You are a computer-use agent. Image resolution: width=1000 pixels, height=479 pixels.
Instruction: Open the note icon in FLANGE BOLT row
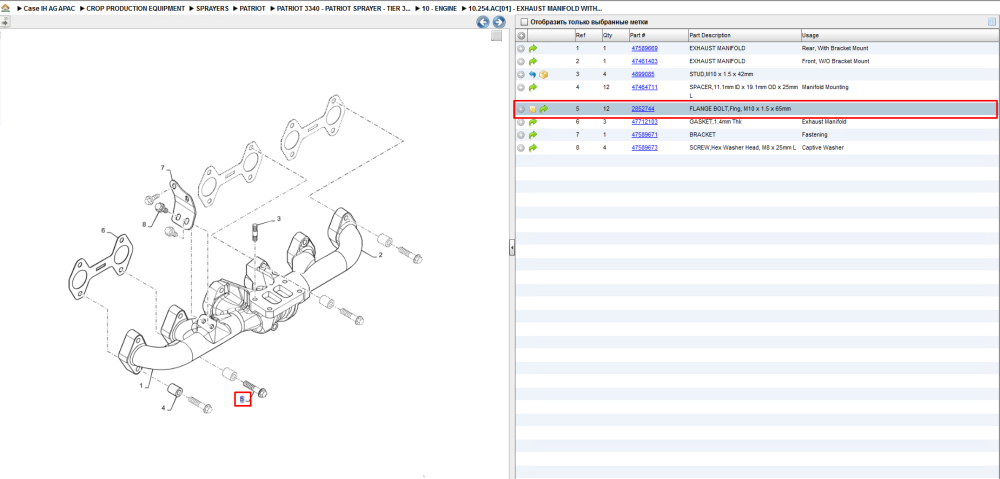pyautogui.click(x=533, y=109)
